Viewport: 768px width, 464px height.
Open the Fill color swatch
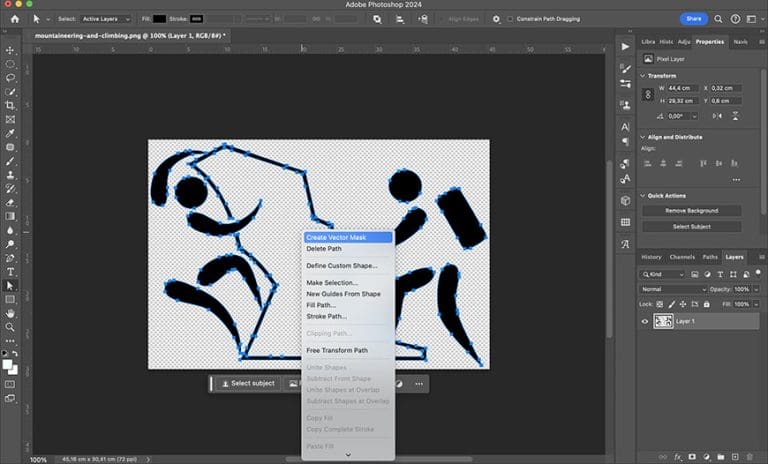(x=159, y=19)
